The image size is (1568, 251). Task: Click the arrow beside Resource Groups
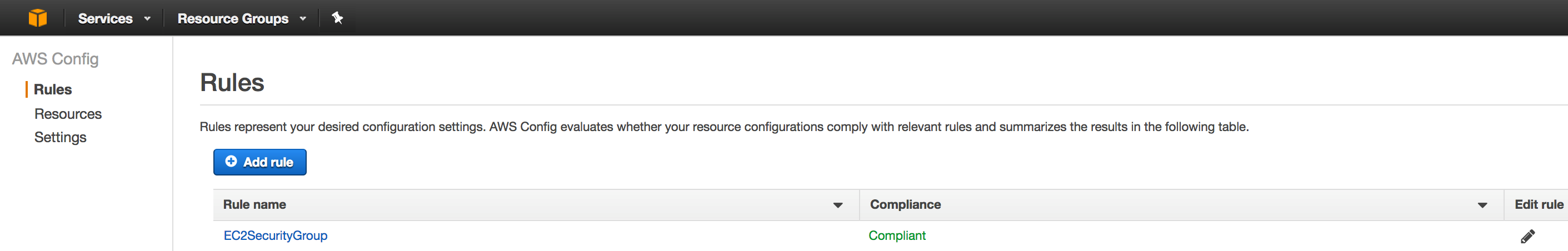click(x=302, y=19)
